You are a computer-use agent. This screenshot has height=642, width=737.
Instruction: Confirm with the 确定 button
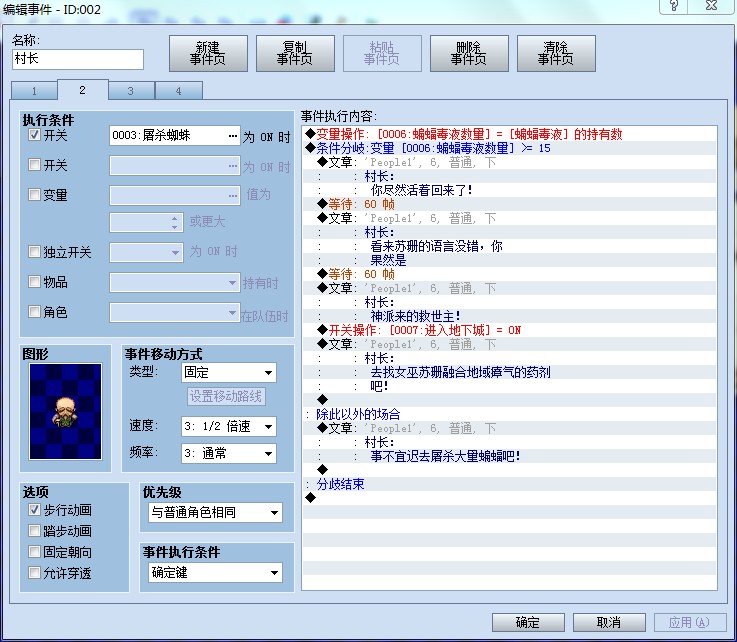528,622
